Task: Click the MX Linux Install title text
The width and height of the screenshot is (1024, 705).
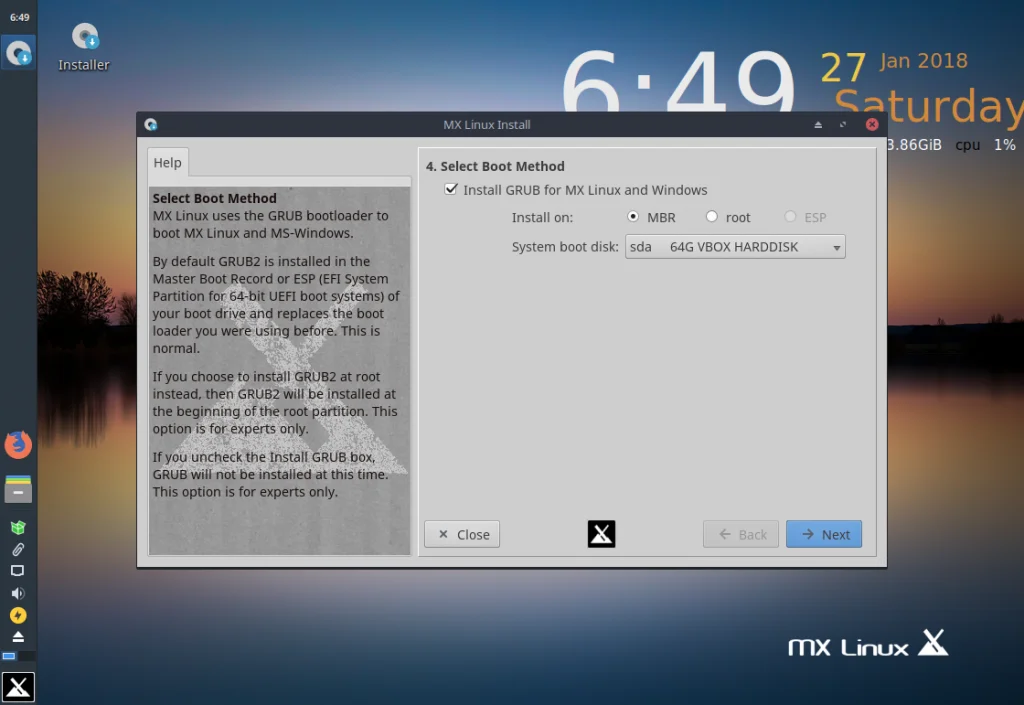Action: pyautogui.click(x=487, y=125)
